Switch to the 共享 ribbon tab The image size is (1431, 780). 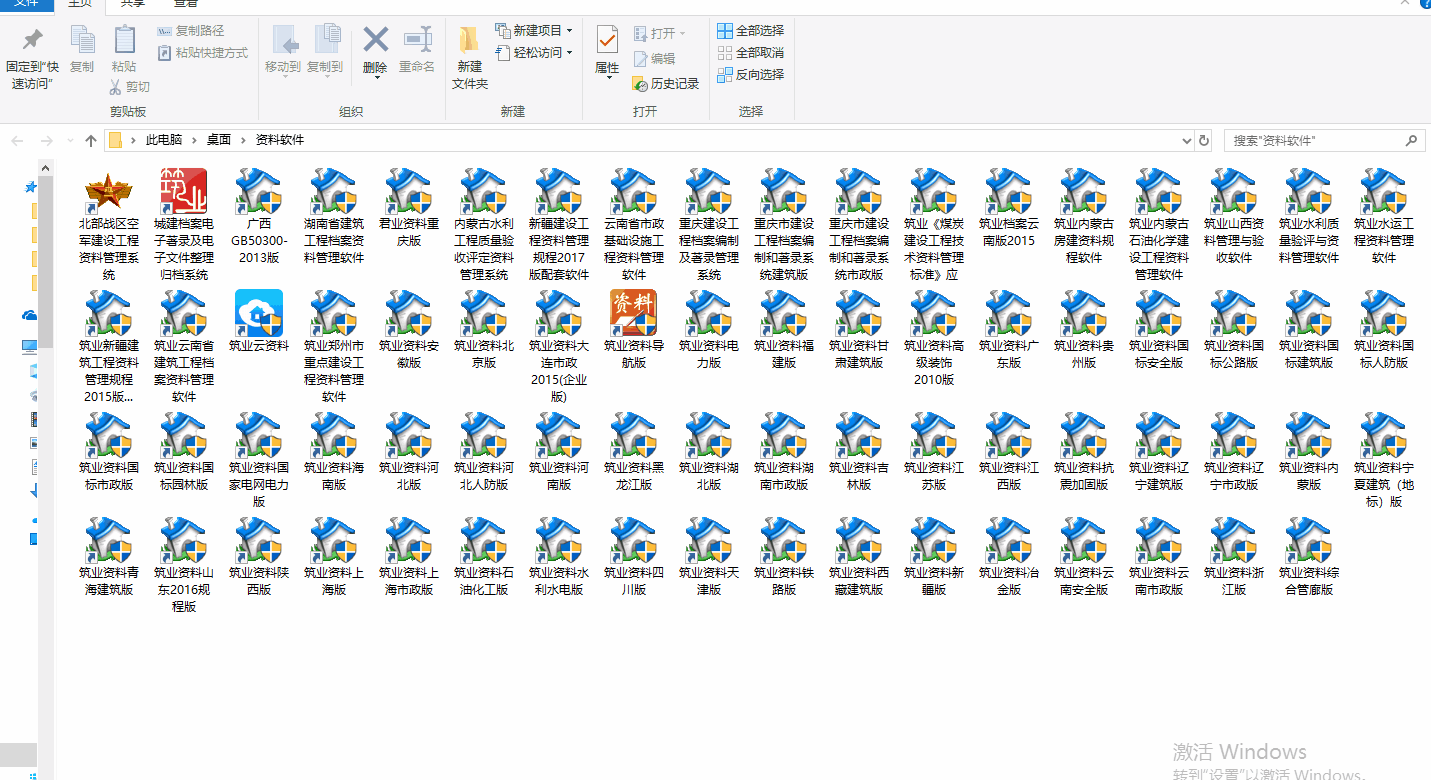point(132,4)
